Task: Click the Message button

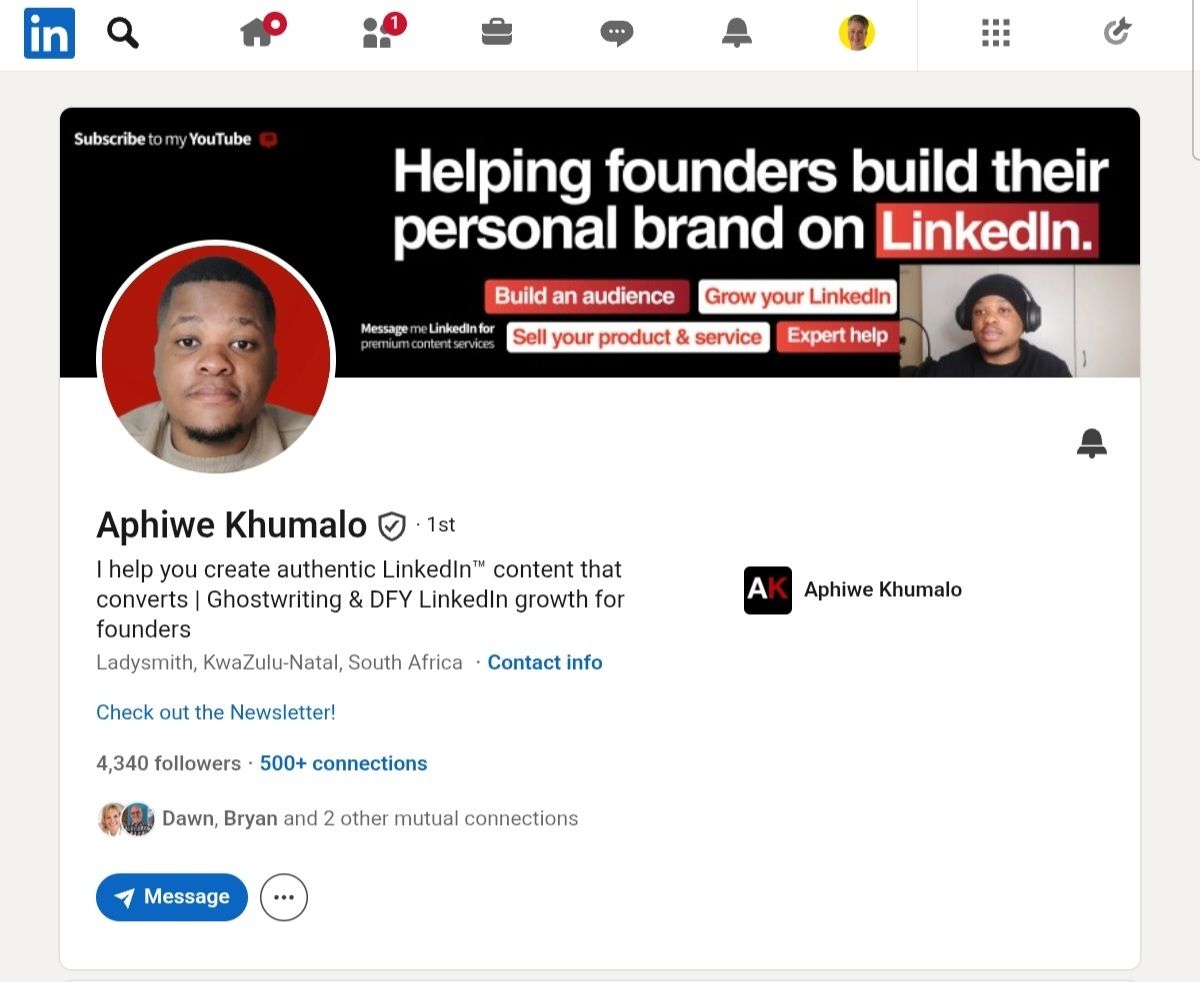Action: pos(172,897)
